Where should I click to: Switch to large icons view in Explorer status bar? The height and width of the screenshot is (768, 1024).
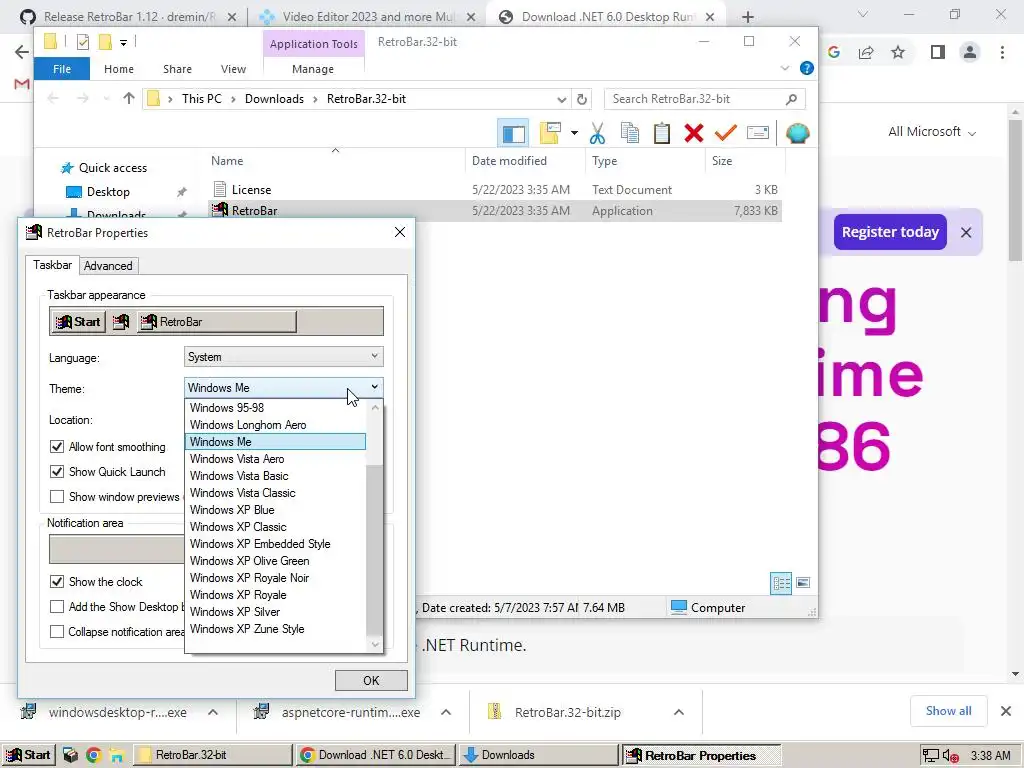click(803, 583)
